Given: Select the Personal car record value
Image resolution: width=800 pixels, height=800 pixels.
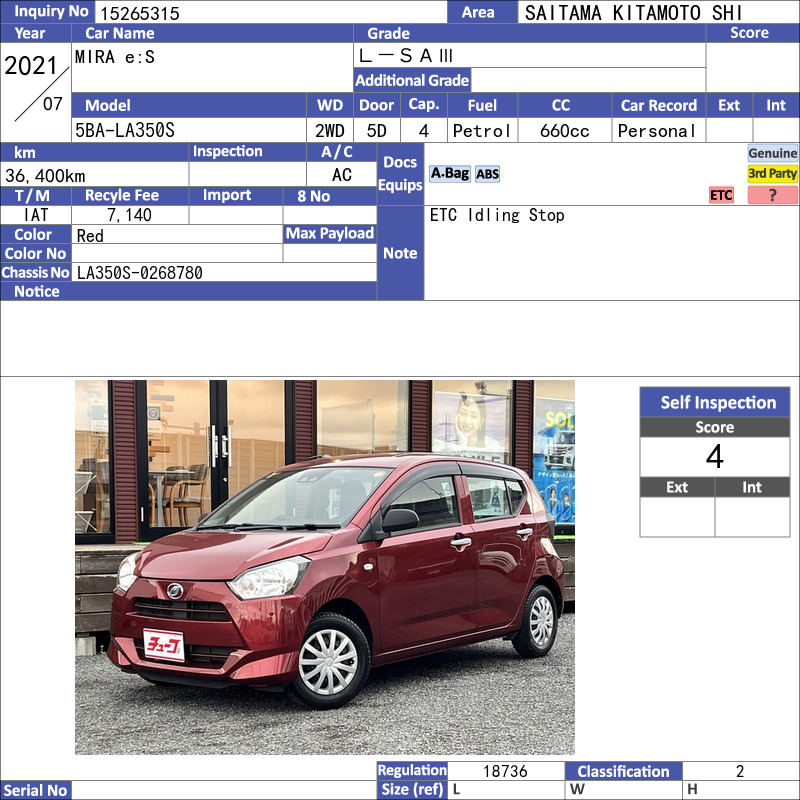Looking at the screenshot, I should pyautogui.click(x=657, y=131).
